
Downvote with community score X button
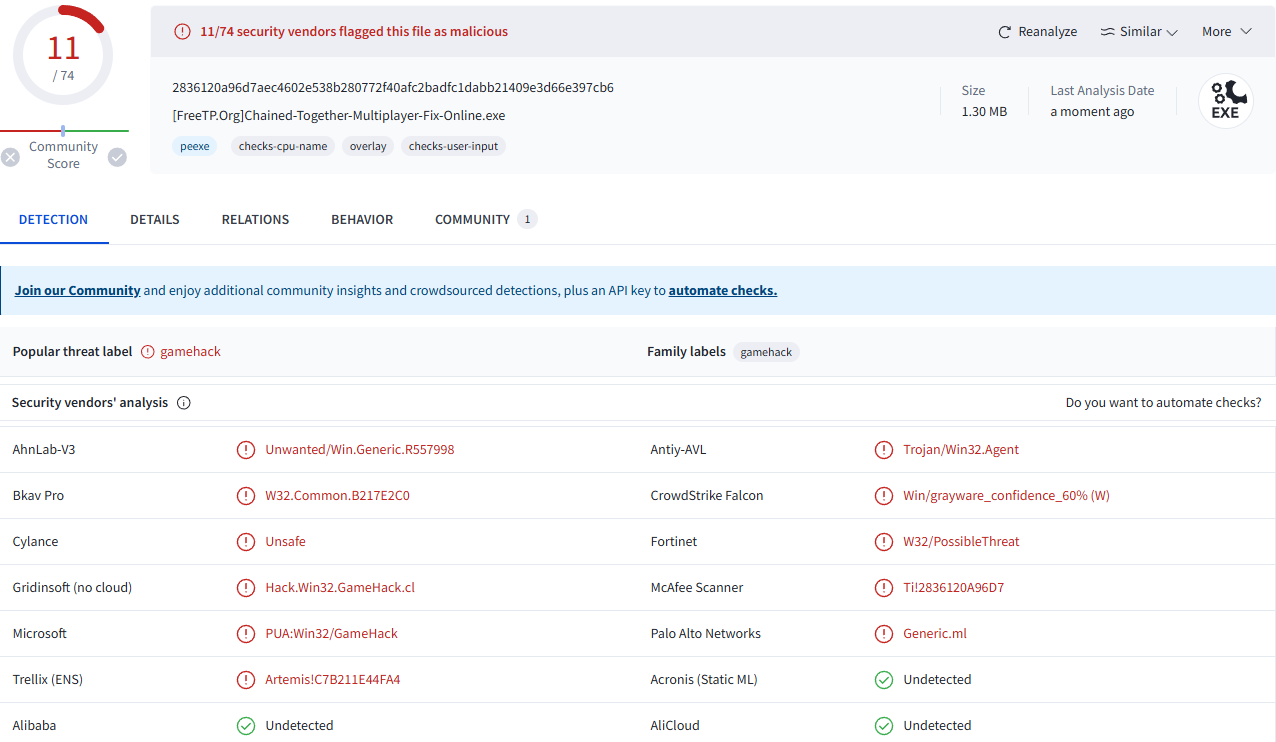tap(10, 157)
